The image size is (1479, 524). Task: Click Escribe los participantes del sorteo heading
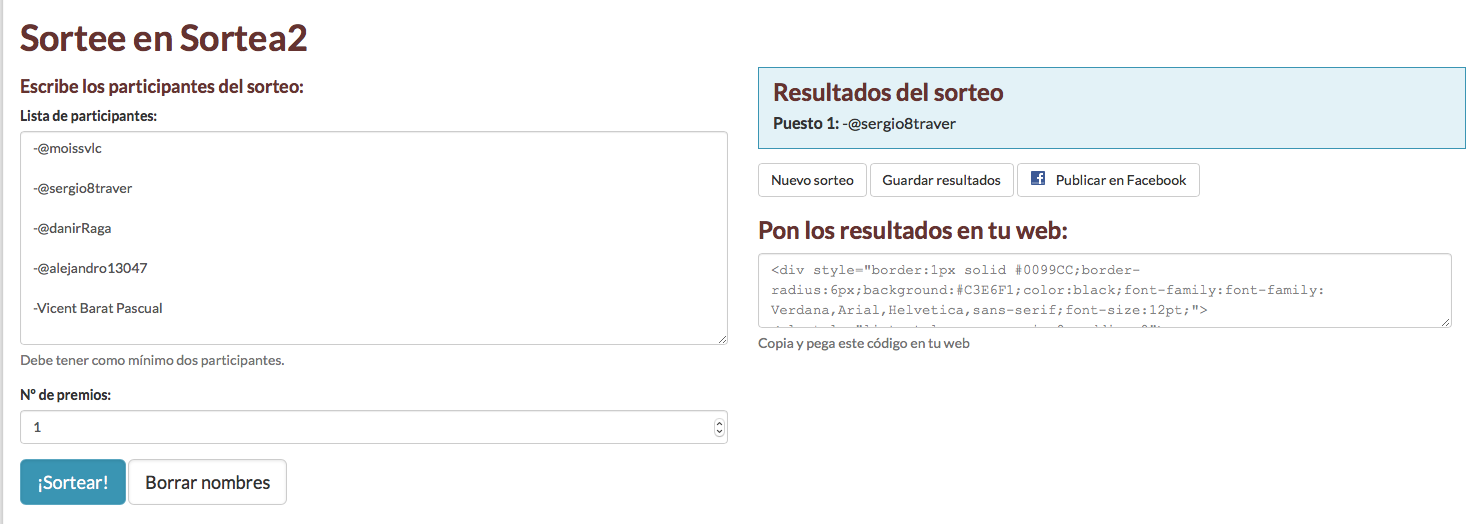pos(161,86)
